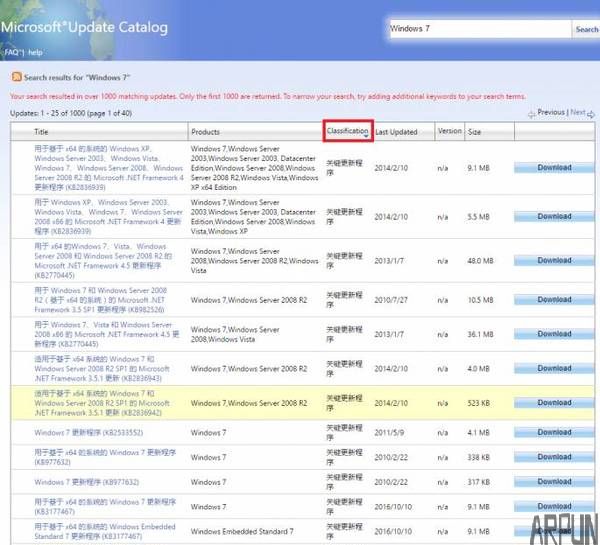Download the 36.1 MB update from 2013/1/7
The image size is (600, 545).
point(555,334)
